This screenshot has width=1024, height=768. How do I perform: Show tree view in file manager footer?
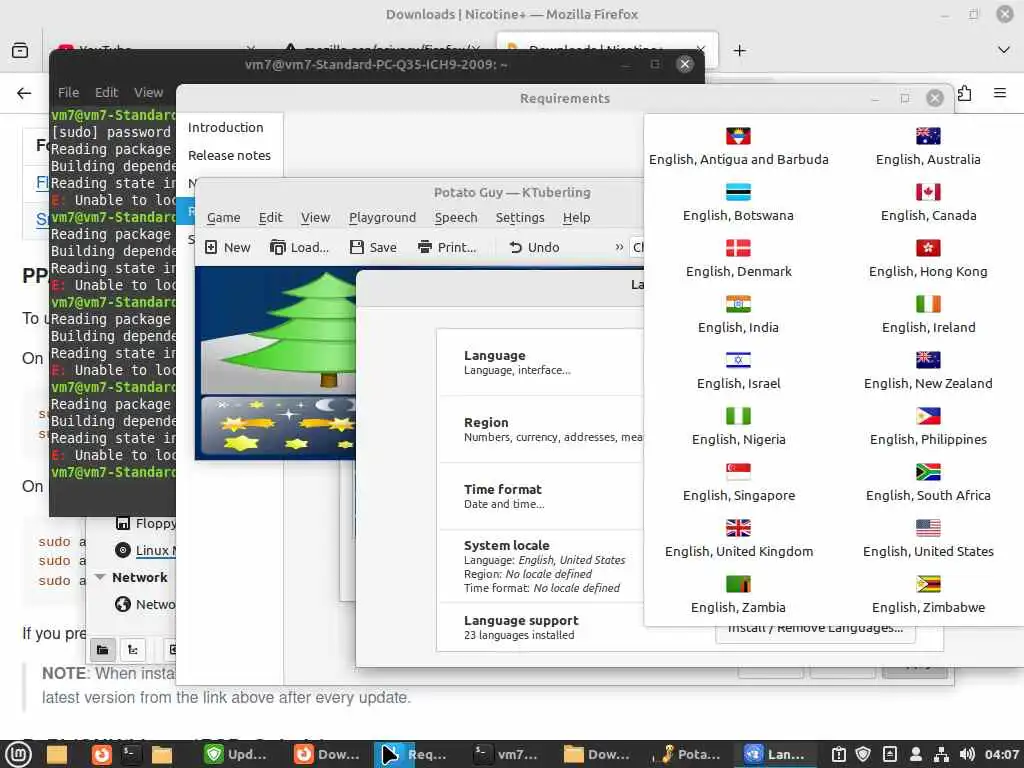click(x=133, y=649)
